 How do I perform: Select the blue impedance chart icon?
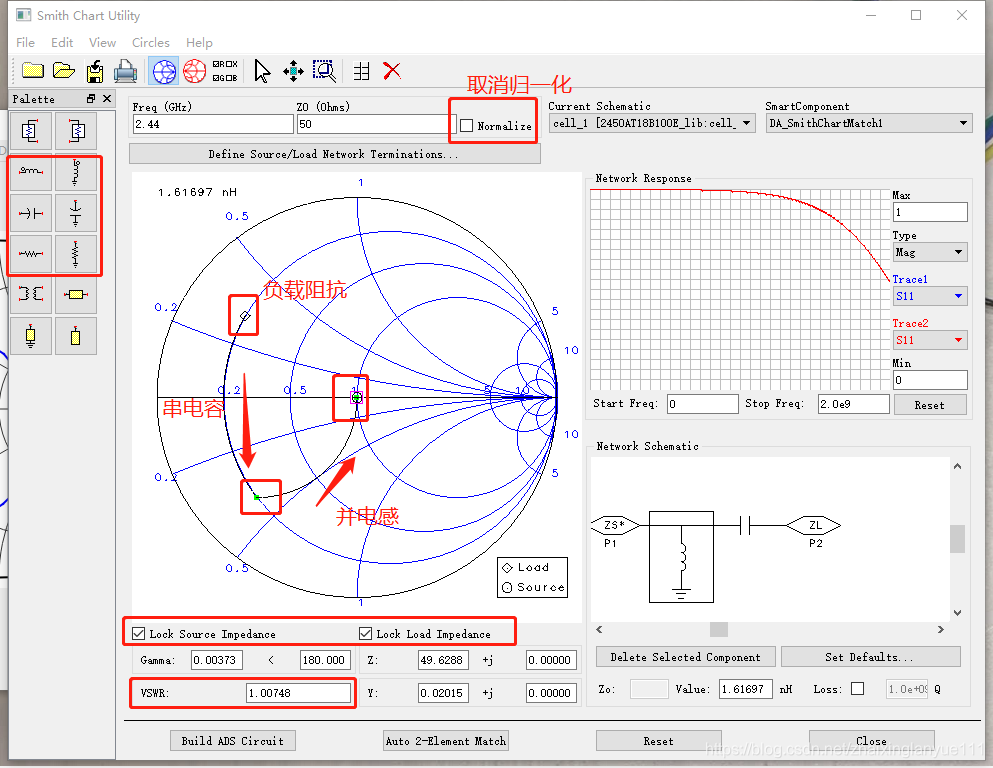164,71
